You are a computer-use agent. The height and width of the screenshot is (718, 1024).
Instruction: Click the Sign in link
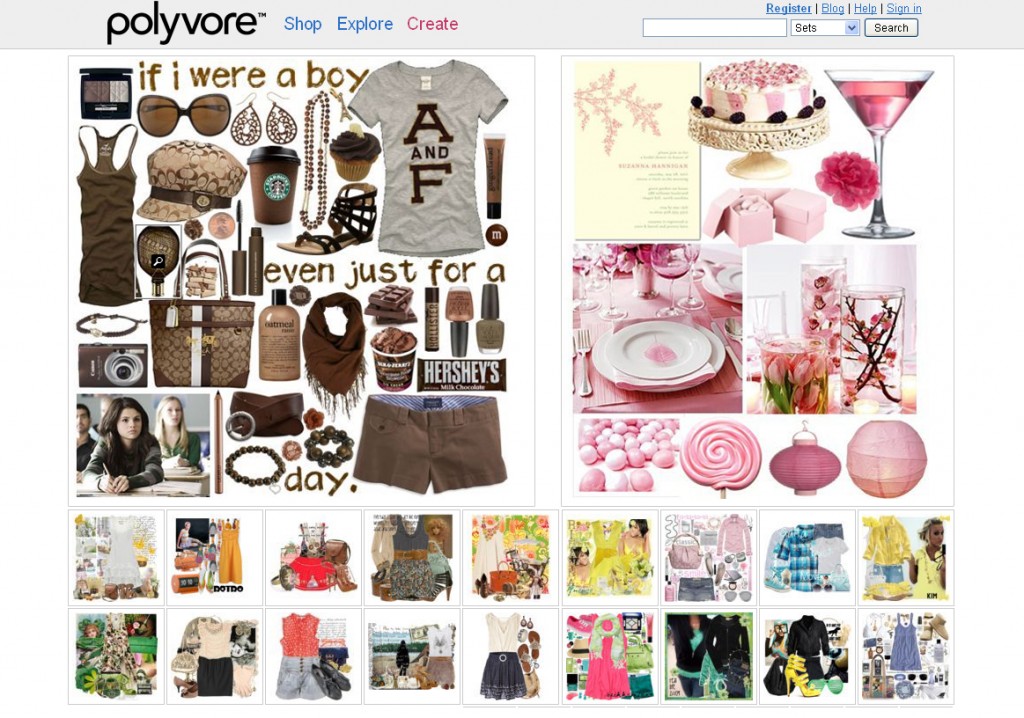[x=902, y=8]
